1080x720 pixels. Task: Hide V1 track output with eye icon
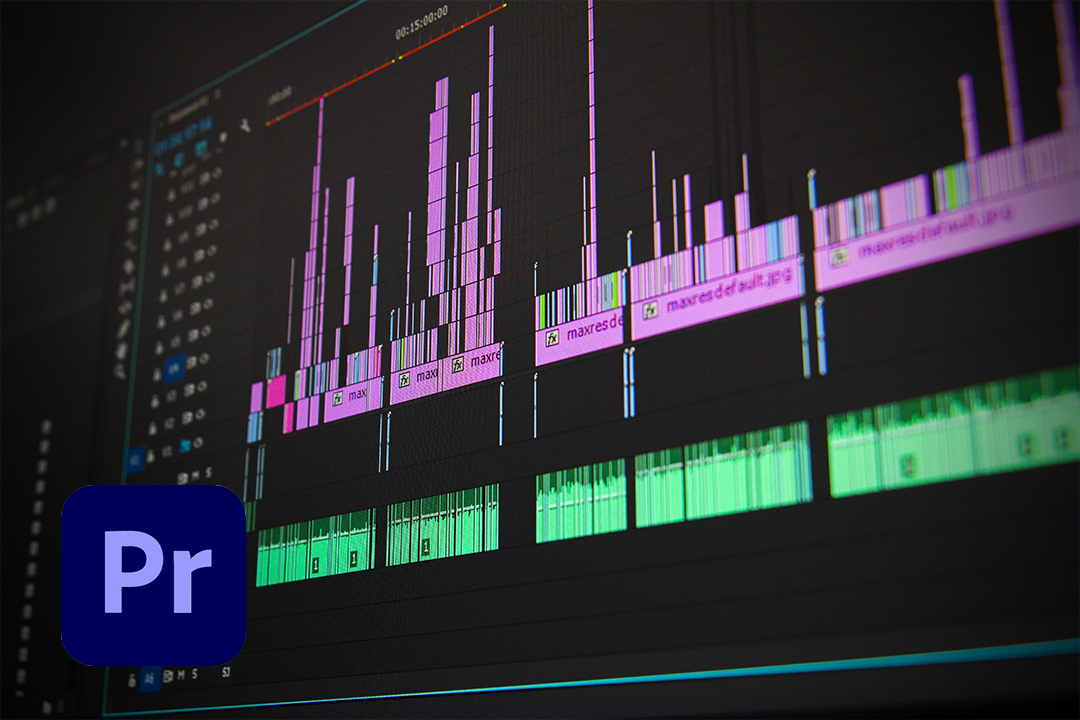199,443
